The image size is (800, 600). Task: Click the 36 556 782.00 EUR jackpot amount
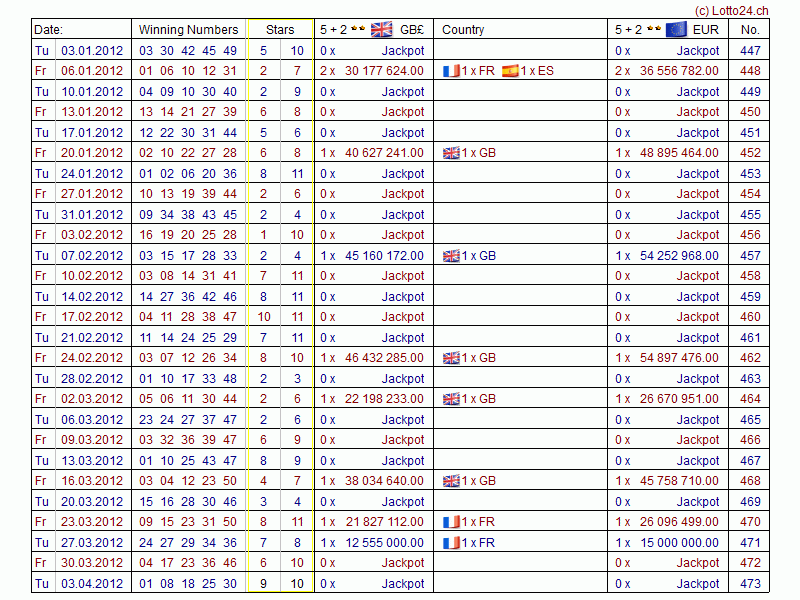(x=681, y=71)
